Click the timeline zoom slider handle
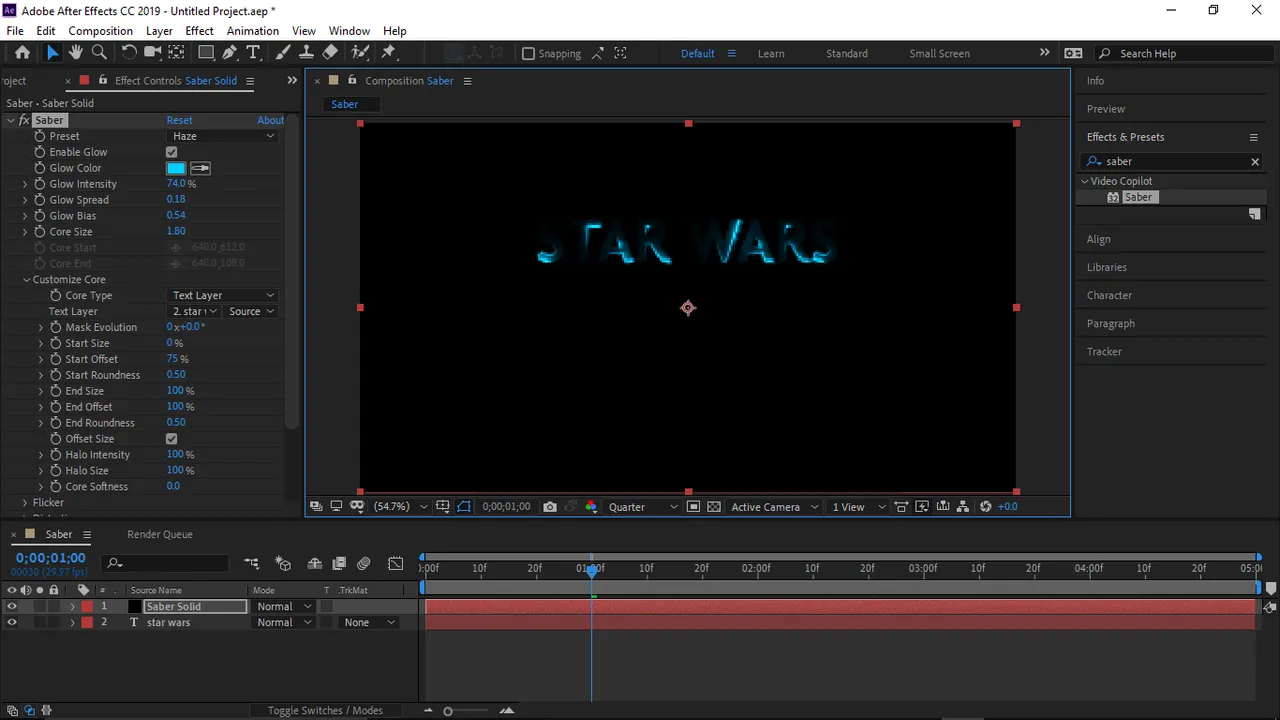This screenshot has width=1280, height=720. click(x=448, y=711)
